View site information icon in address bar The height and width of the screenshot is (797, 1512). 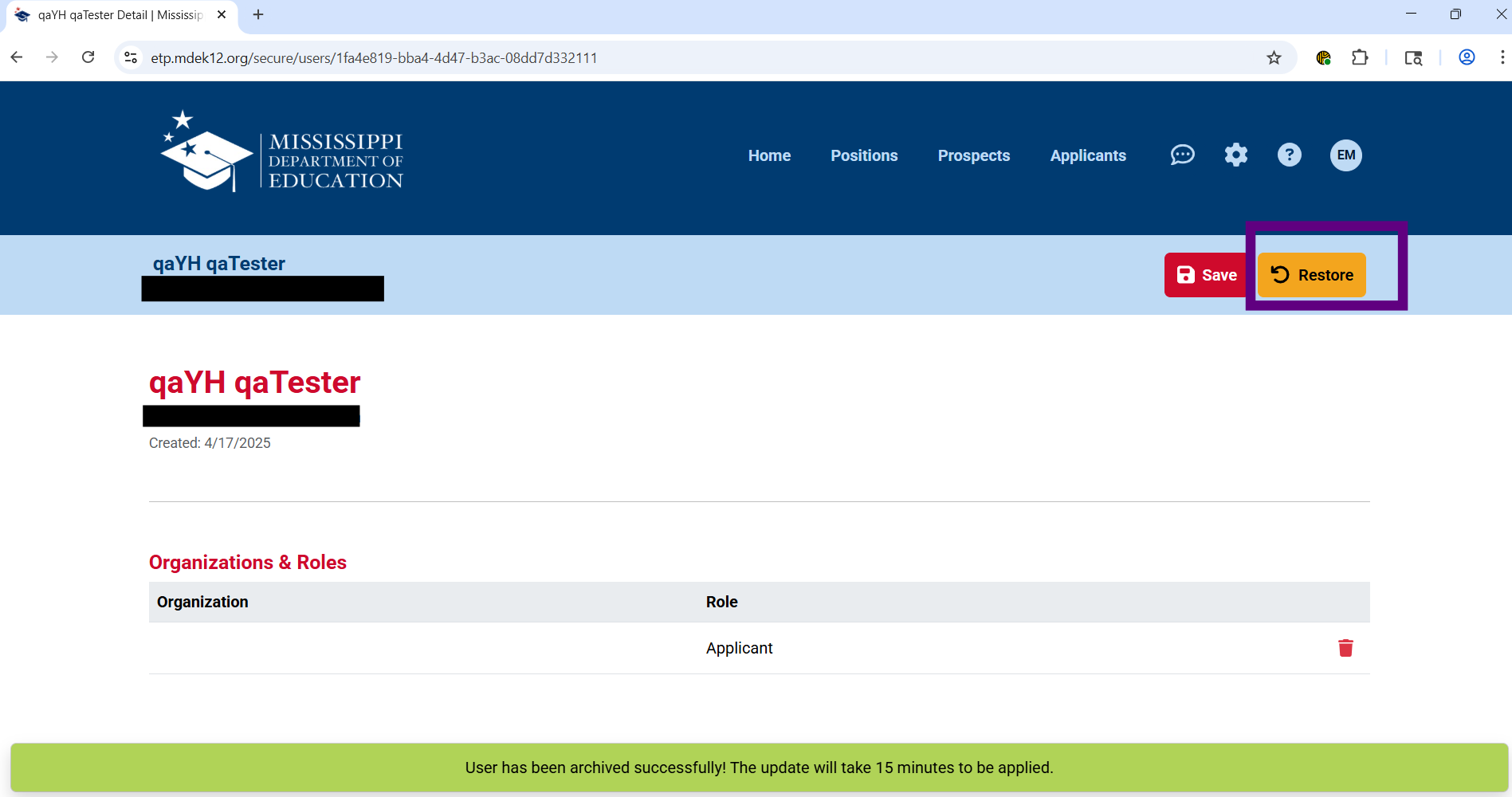[x=132, y=57]
